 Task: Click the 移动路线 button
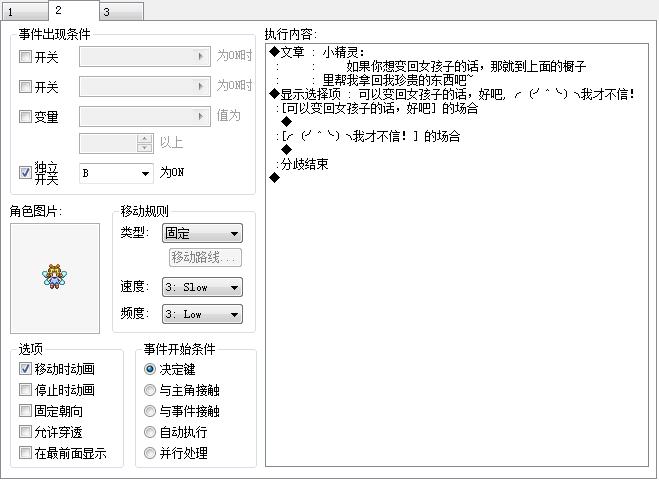[x=205, y=257]
